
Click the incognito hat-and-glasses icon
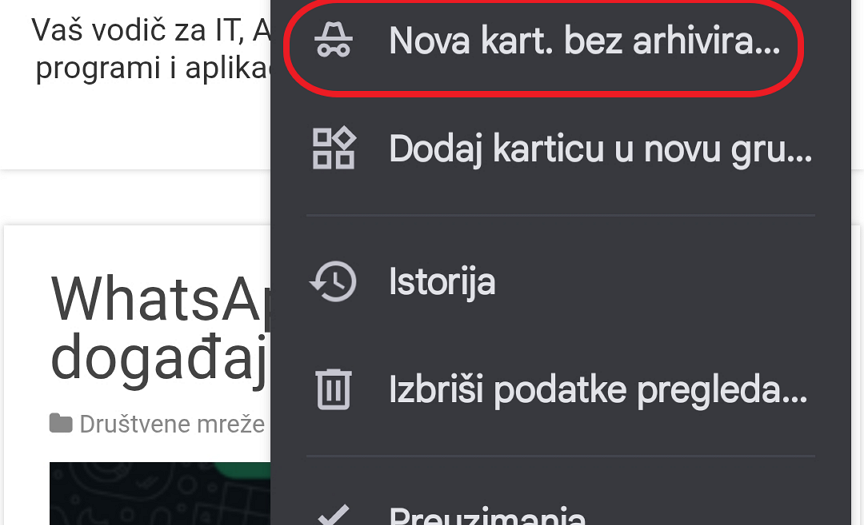[x=333, y=41]
